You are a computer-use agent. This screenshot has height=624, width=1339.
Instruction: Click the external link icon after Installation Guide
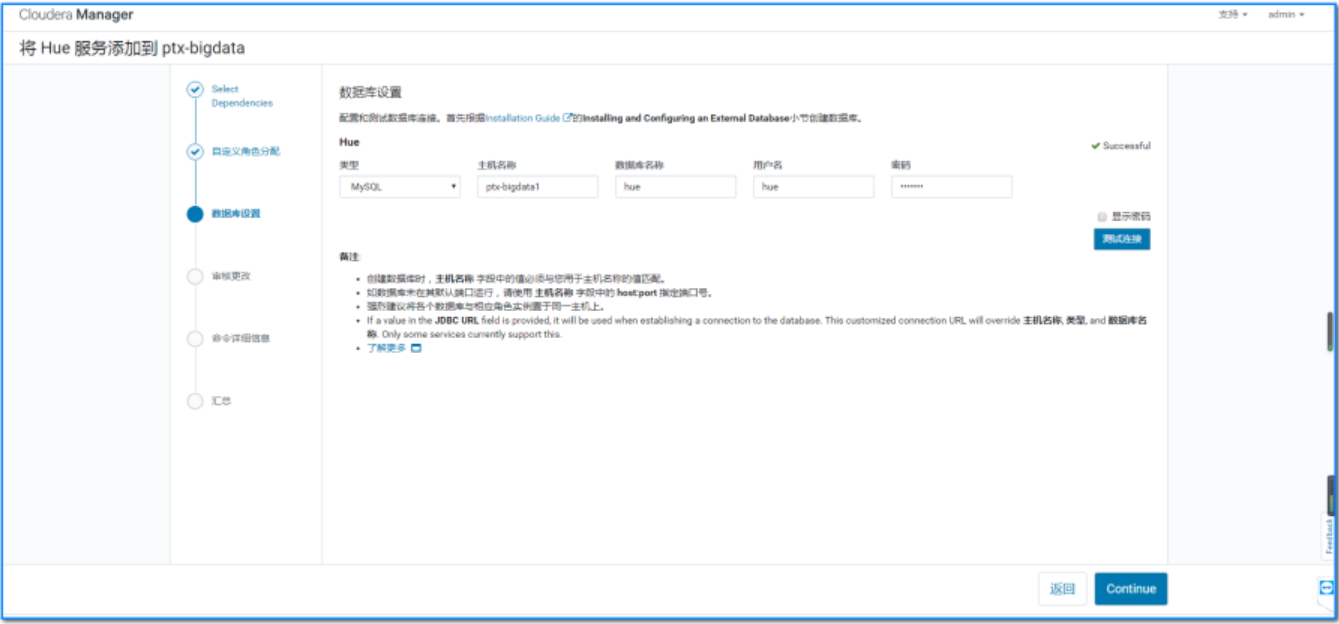click(x=567, y=118)
